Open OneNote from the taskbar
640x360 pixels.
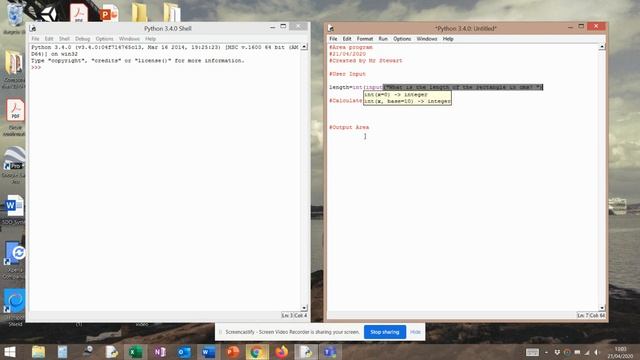(160, 352)
